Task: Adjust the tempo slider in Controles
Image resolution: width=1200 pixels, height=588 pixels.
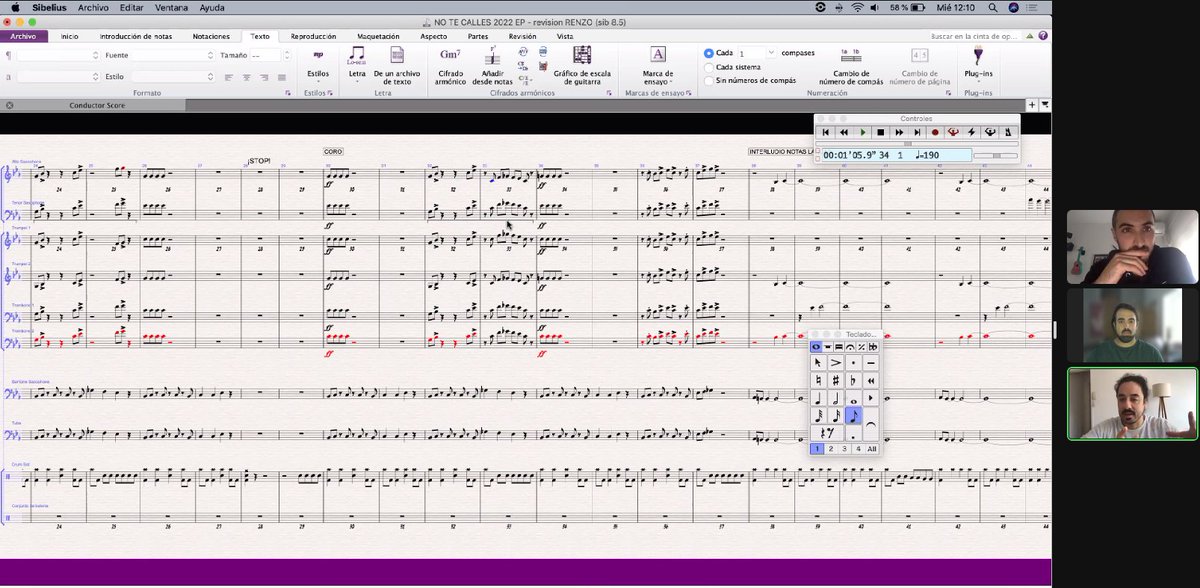Action: [996, 155]
